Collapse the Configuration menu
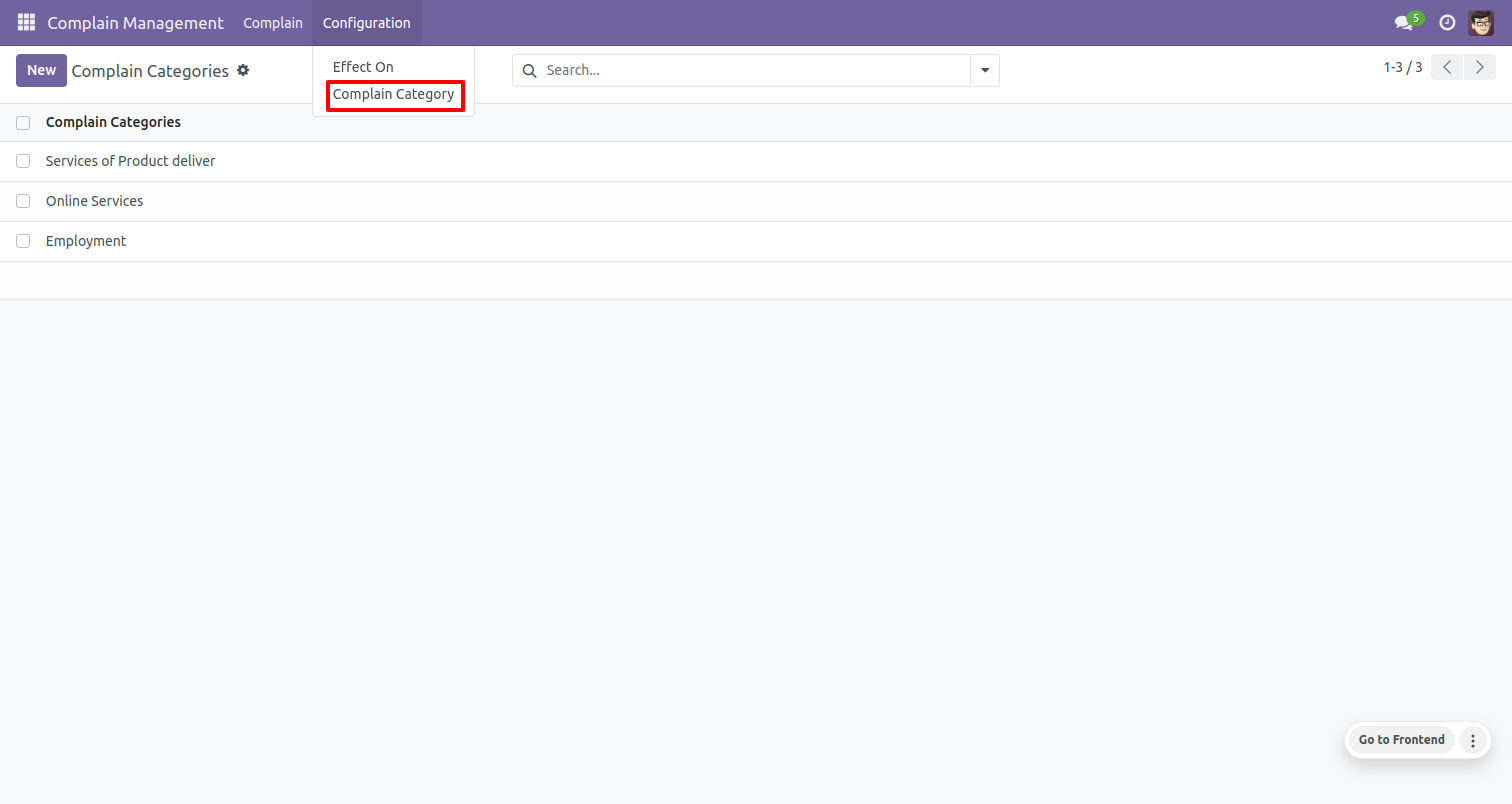 tap(367, 22)
